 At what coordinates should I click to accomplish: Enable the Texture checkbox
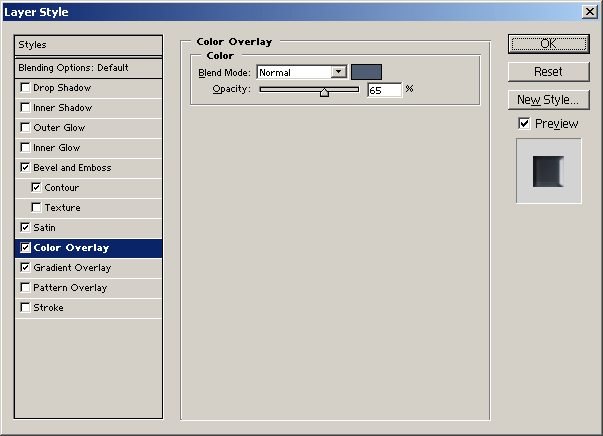click(37, 208)
